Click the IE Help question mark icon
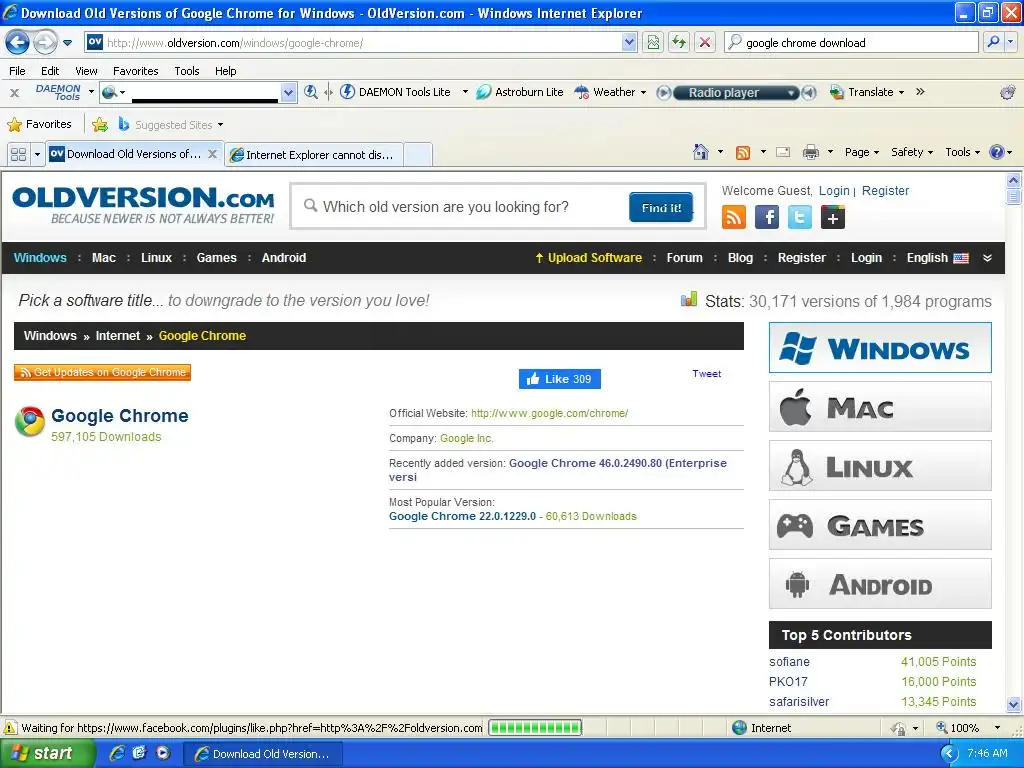Screen dimensions: 1024x768 click(x=997, y=152)
